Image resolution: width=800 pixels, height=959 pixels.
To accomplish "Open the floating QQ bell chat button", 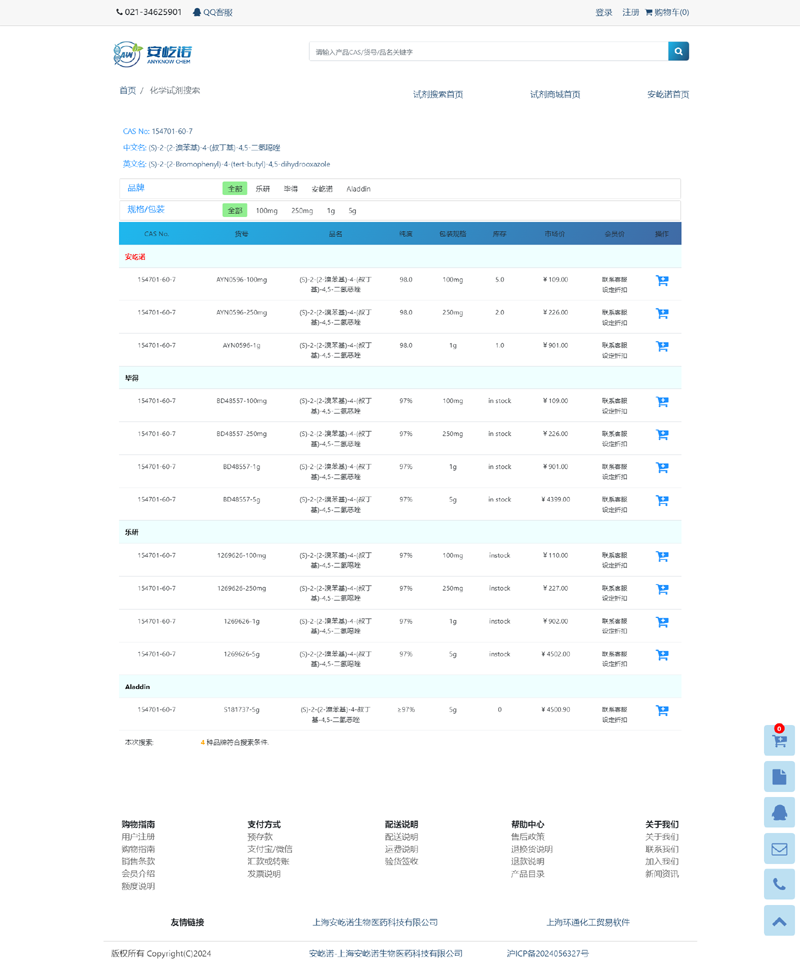I will tap(779, 812).
